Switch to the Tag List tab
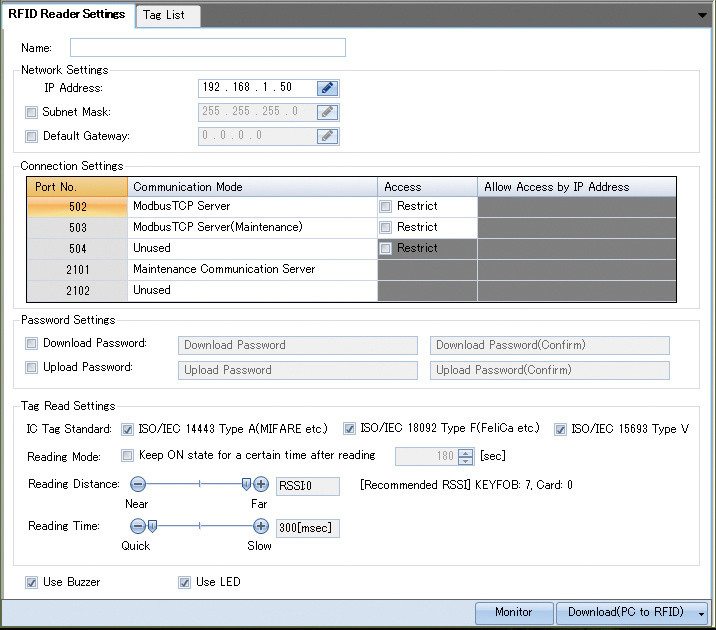The image size is (716, 630). [x=164, y=15]
